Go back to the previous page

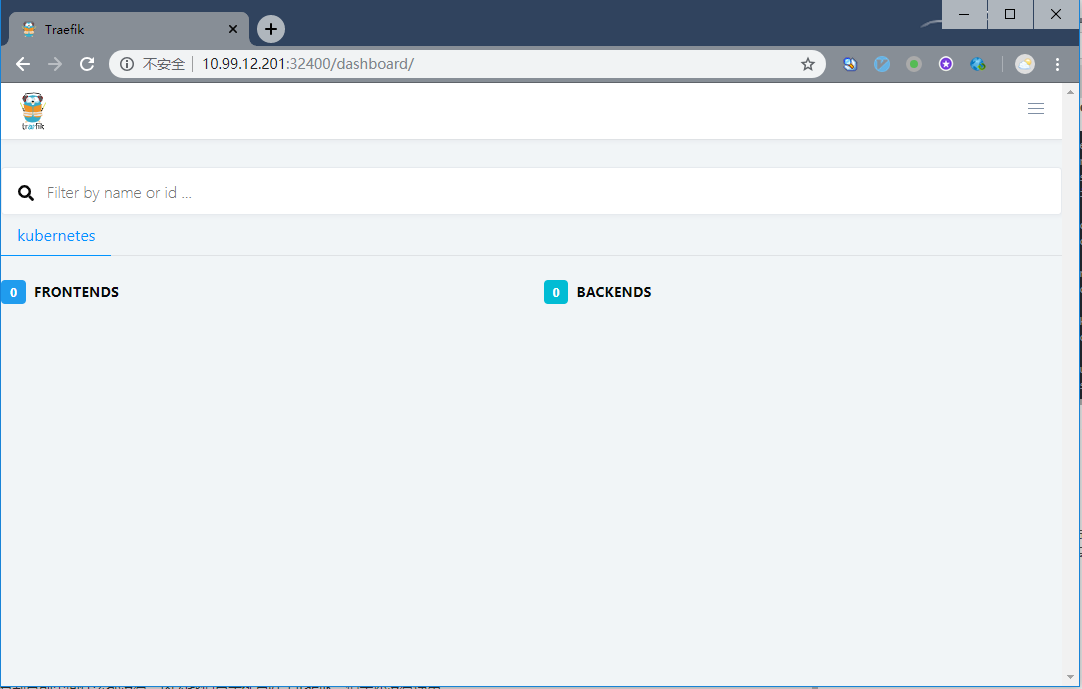pos(23,64)
